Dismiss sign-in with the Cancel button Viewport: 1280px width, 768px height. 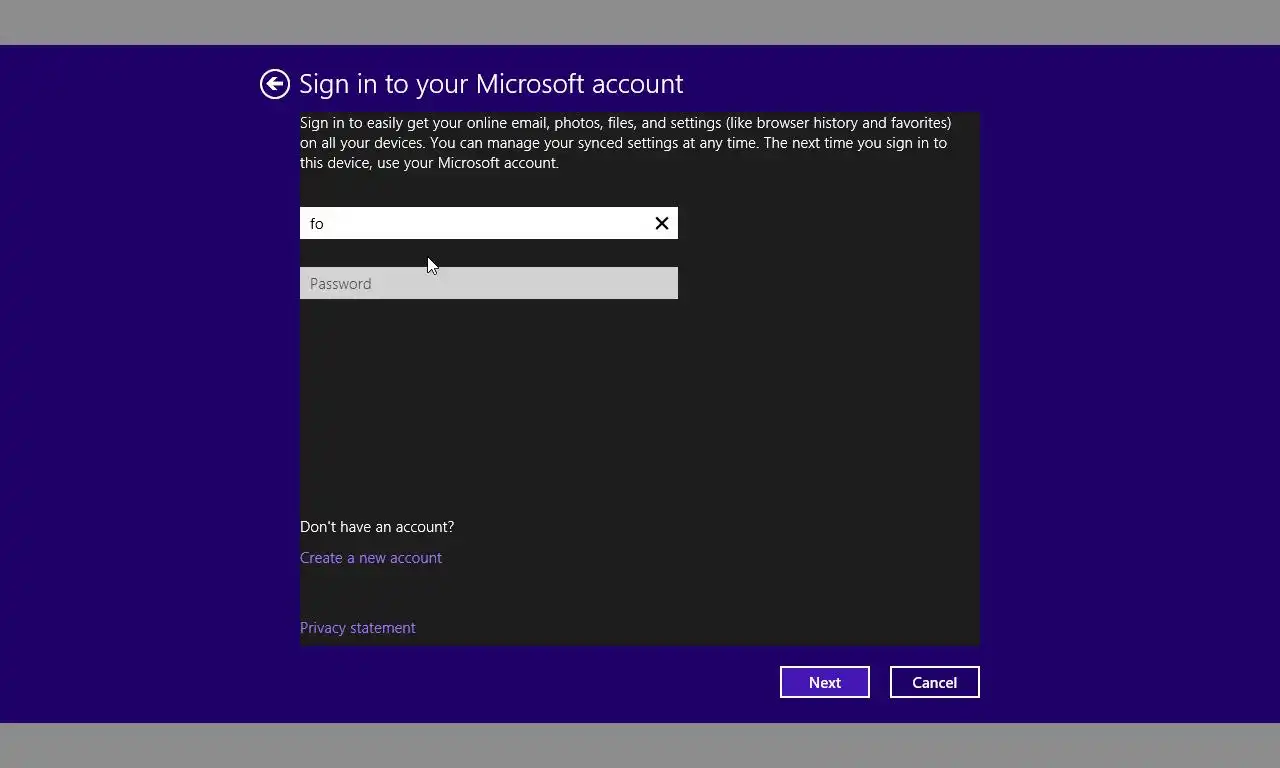[x=935, y=682]
